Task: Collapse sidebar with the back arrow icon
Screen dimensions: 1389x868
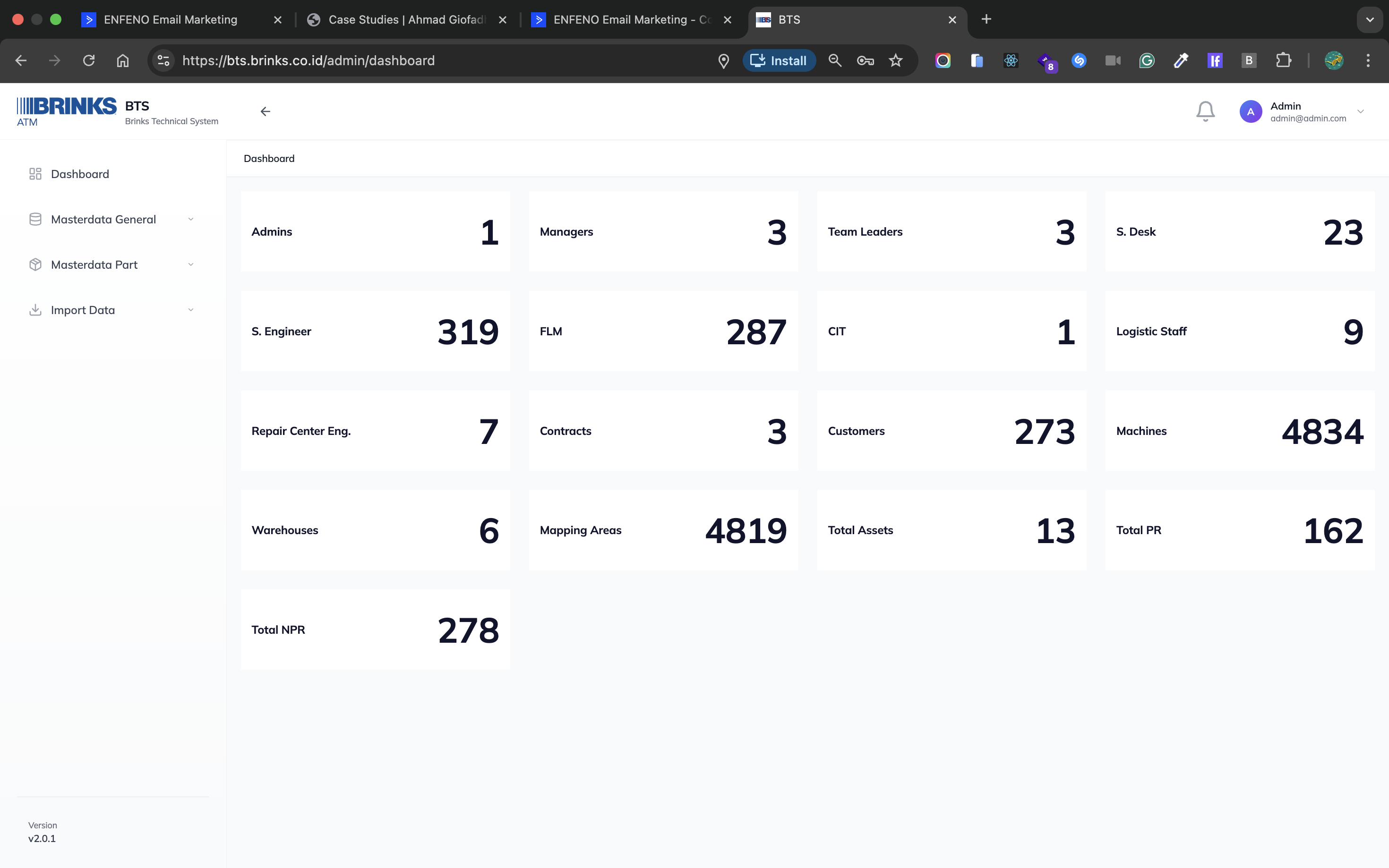Action: point(266,111)
